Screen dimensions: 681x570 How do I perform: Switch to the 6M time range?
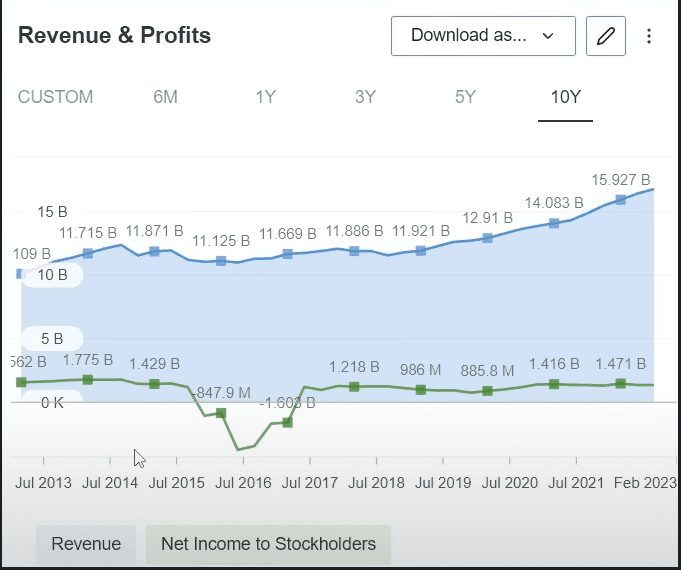165,97
